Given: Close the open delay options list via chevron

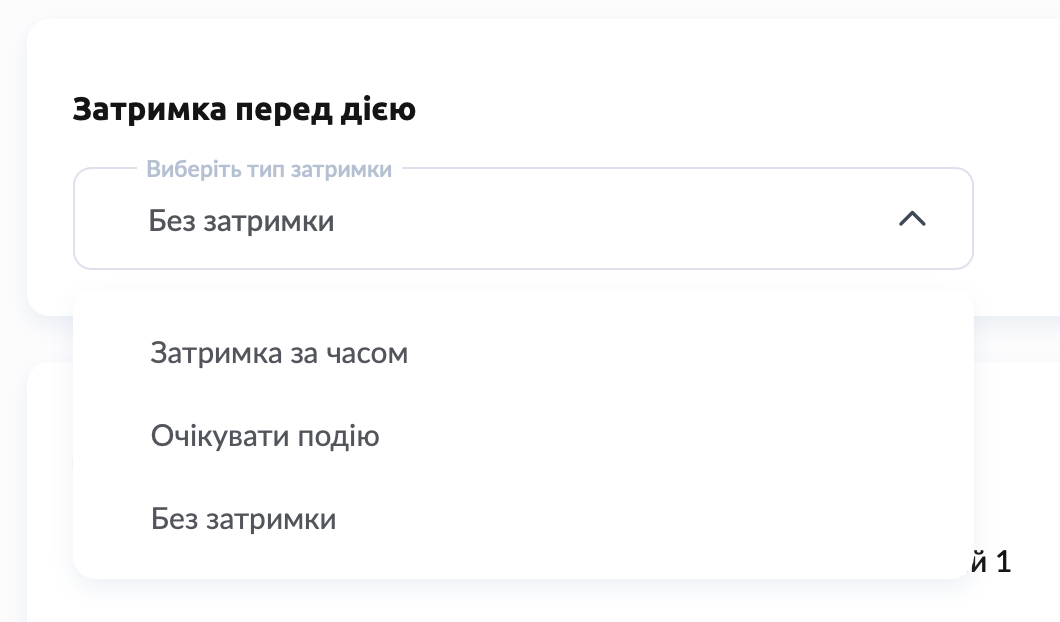Looking at the screenshot, I should [912, 219].
